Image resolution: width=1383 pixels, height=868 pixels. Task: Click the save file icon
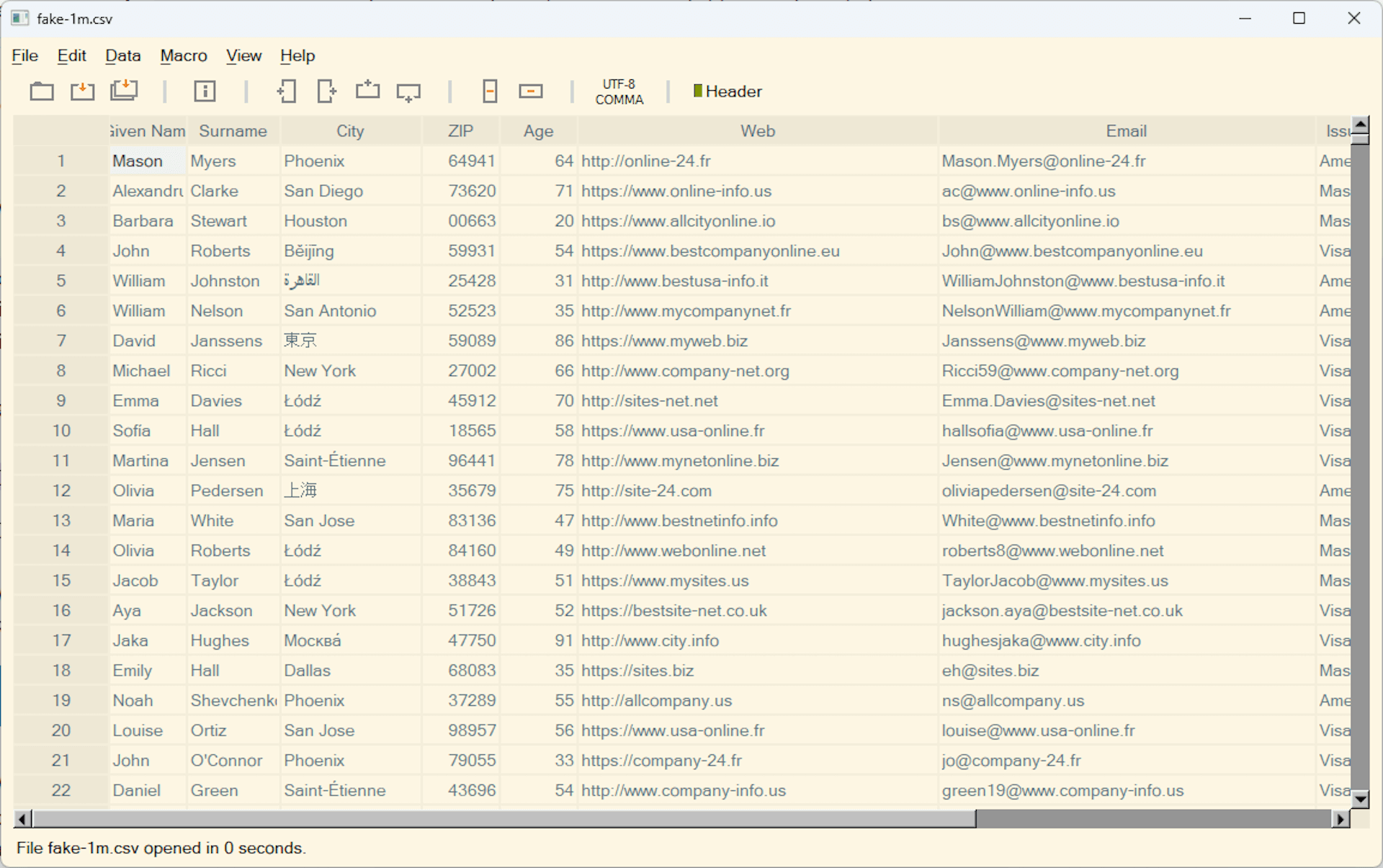pos(82,91)
